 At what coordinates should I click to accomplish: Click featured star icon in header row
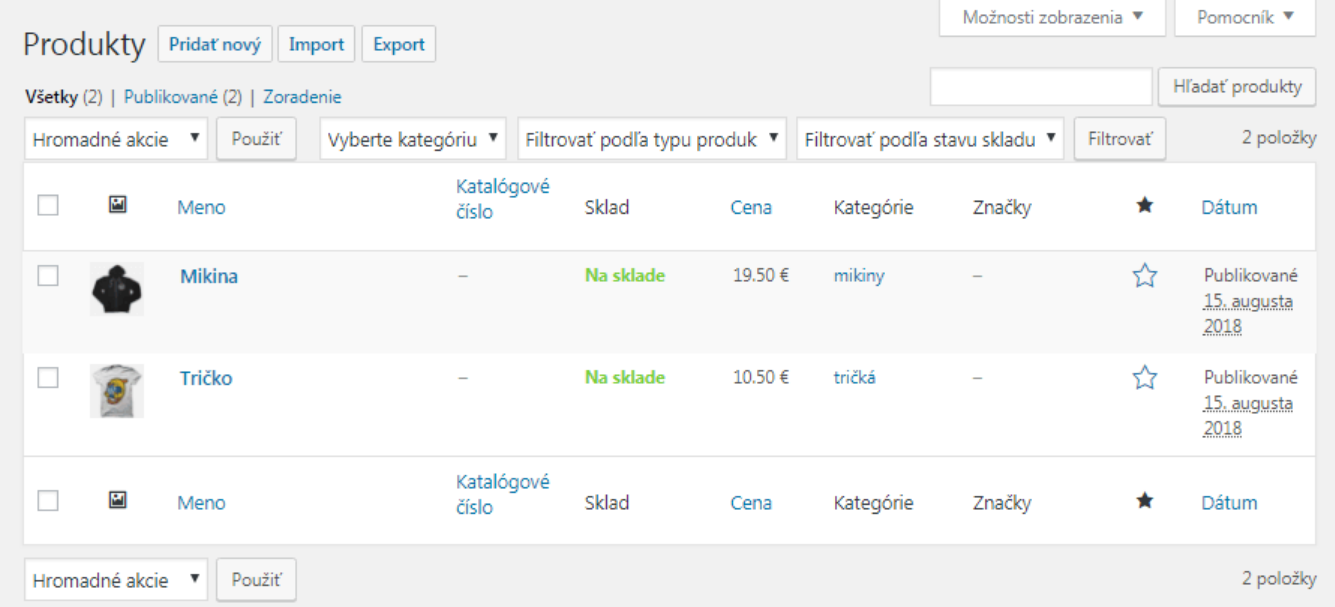(x=1145, y=206)
